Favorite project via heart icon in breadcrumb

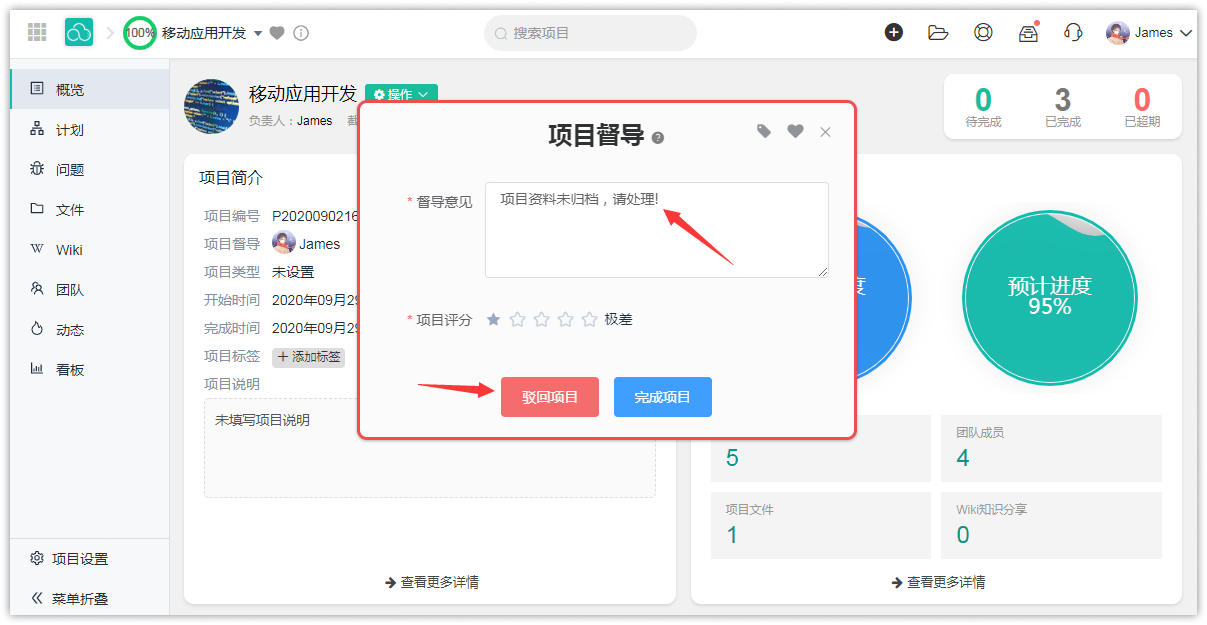(x=277, y=33)
